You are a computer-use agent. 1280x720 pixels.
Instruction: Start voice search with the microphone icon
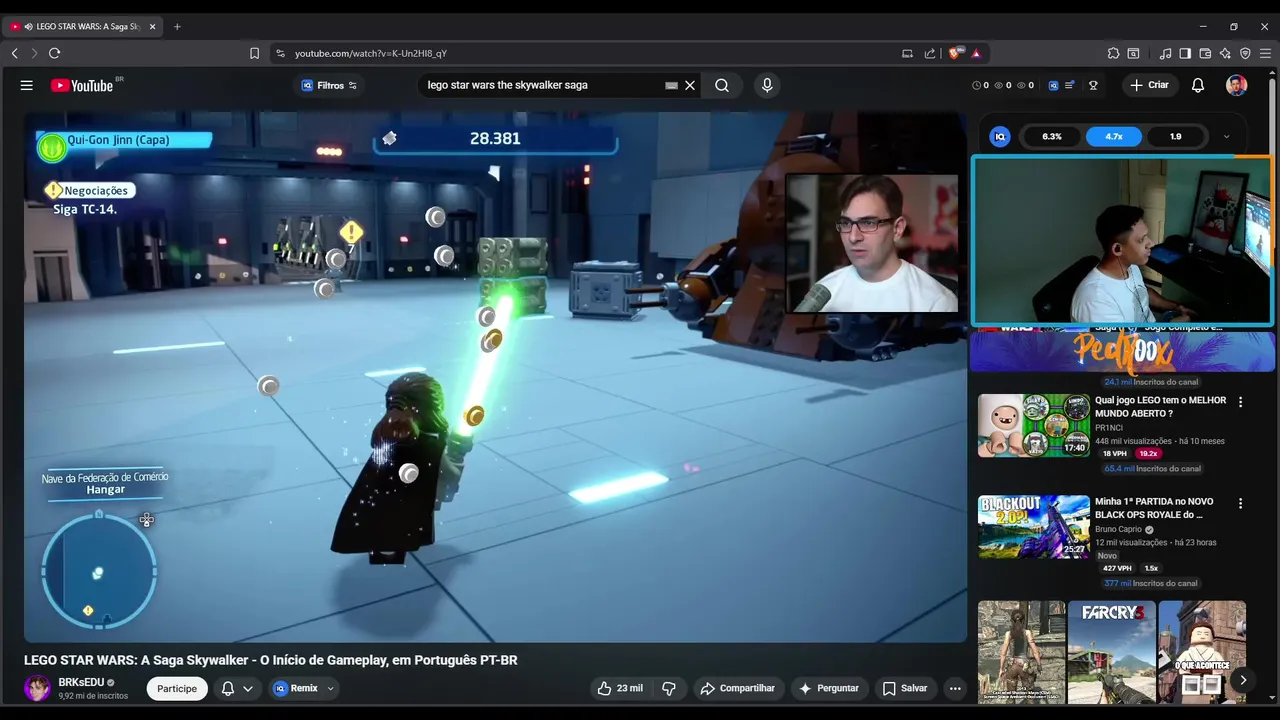pos(767,85)
